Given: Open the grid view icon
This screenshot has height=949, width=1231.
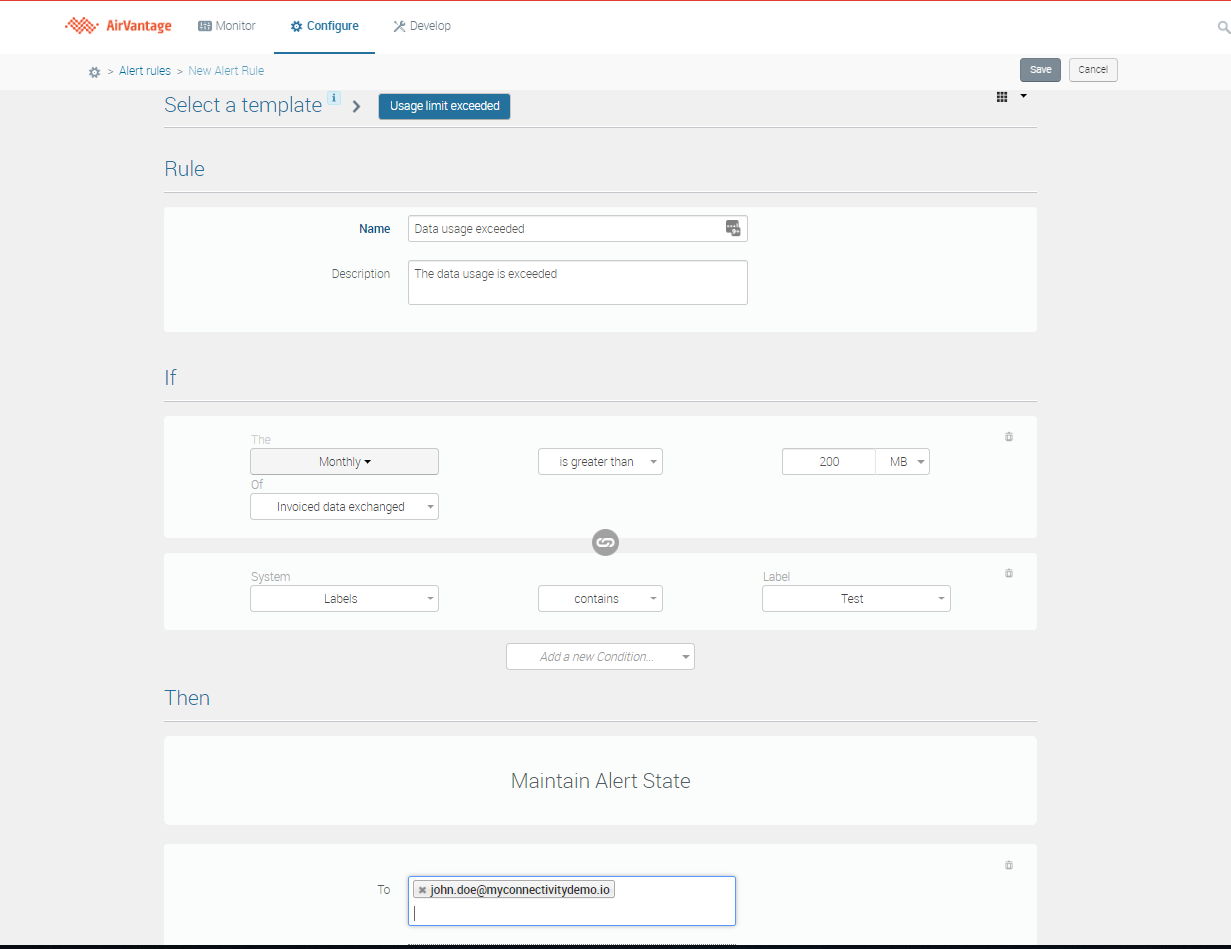Looking at the screenshot, I should pyautogui.click(x=1002, y=97).
